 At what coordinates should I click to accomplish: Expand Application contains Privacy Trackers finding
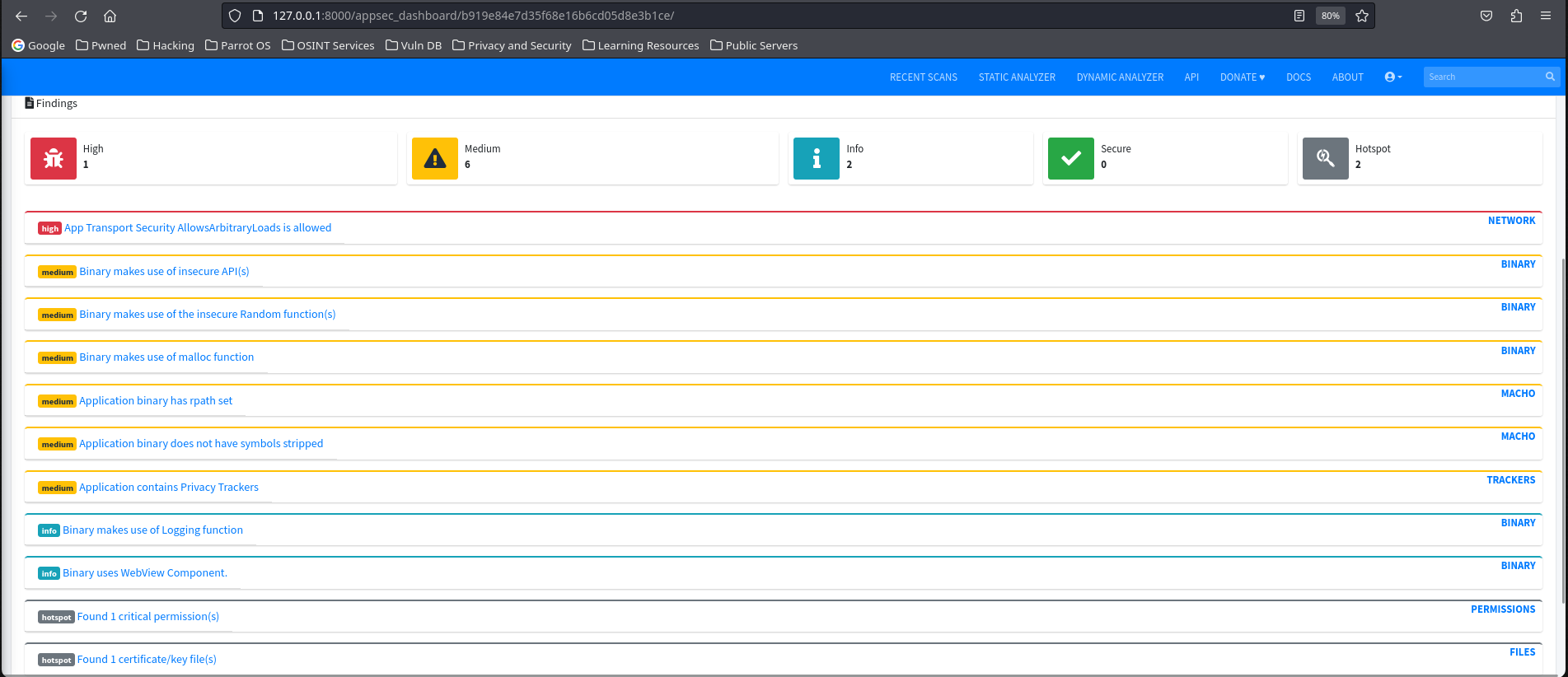[169, 487]
